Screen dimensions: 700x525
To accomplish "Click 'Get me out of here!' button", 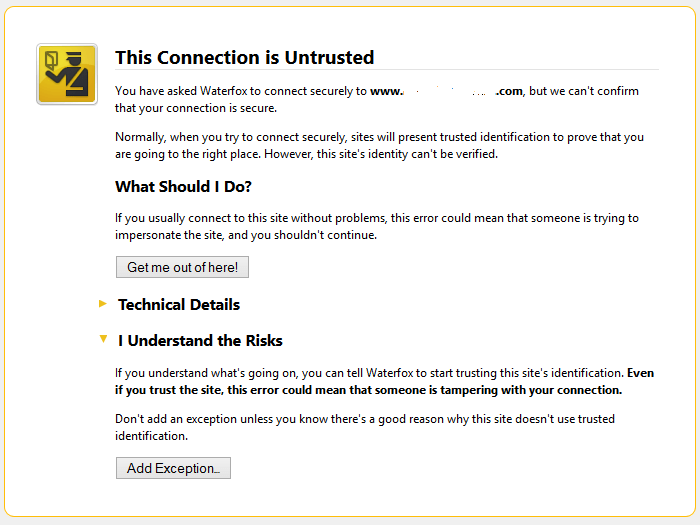I will [x=182, y=267].
